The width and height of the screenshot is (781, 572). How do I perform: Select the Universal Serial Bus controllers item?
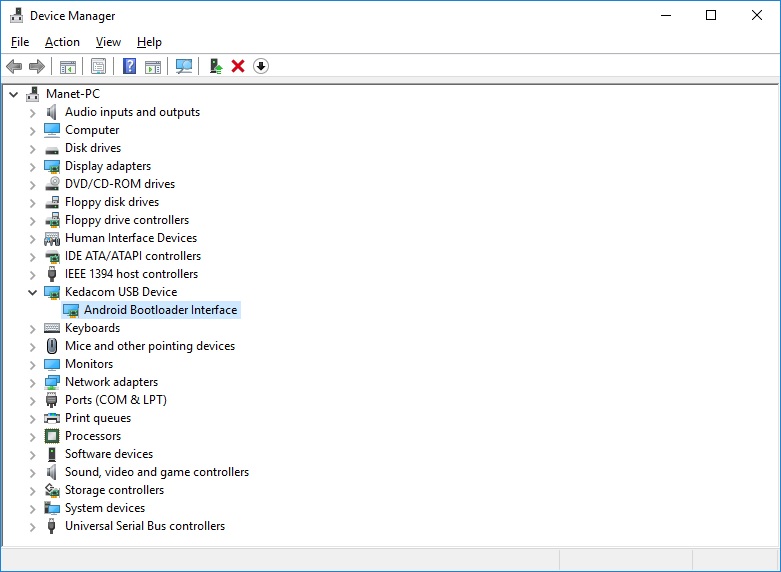click(144, 526)
